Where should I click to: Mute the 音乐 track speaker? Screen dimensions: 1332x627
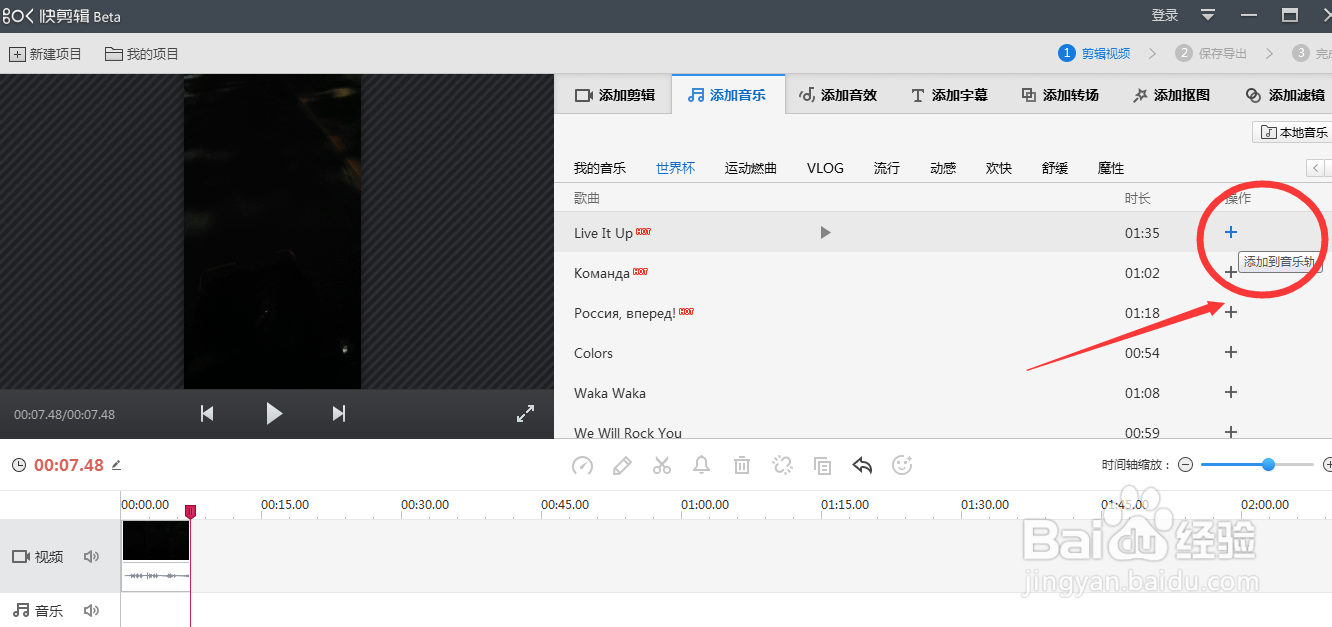point(91,610)
